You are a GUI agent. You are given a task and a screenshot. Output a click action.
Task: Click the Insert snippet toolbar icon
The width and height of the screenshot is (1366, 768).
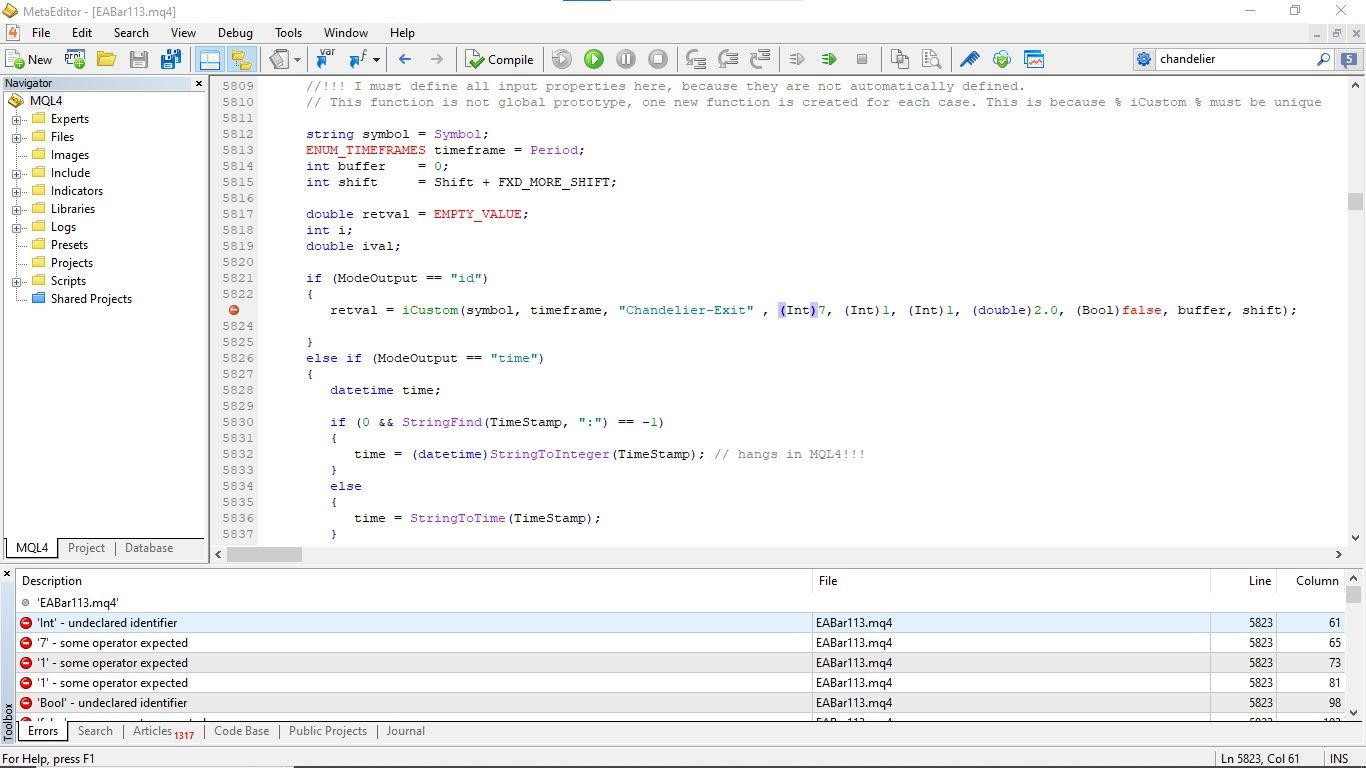tap(279, 59)
